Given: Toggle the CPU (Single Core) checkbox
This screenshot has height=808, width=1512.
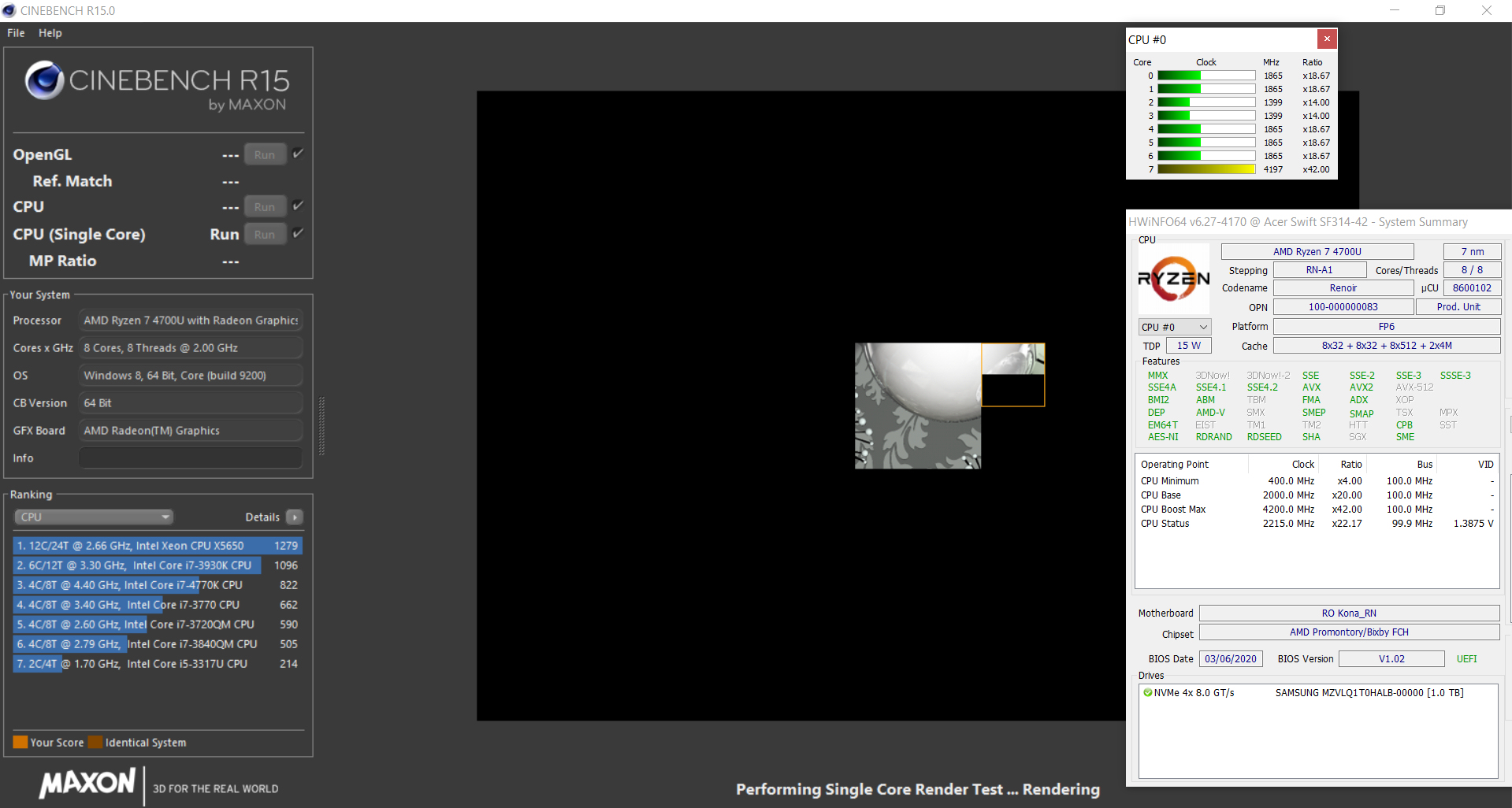Looking at the screenshot, I should tap(298, 233).
